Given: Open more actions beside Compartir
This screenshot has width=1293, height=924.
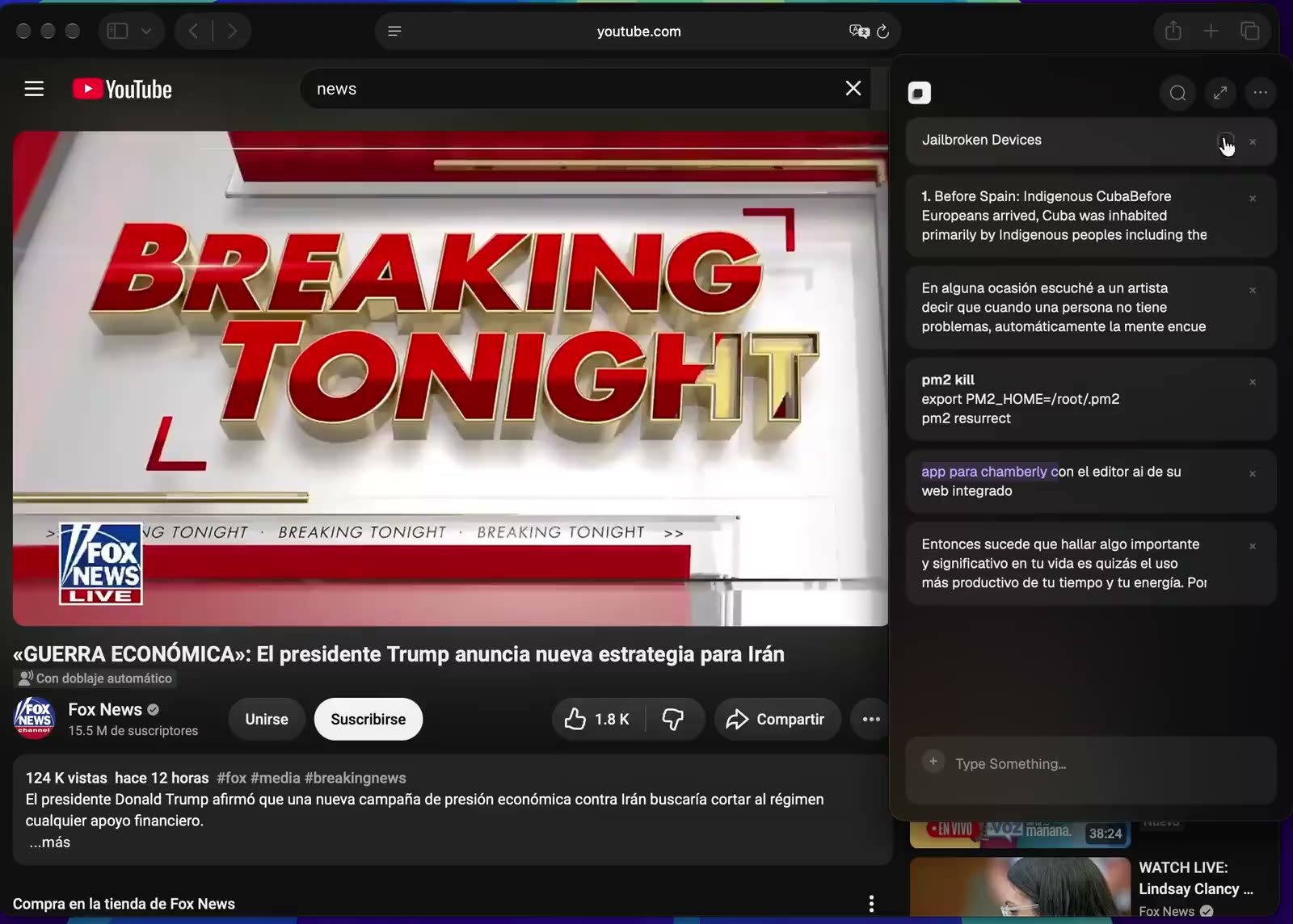Looking at the screenshot, I should [x=871, y=719].
